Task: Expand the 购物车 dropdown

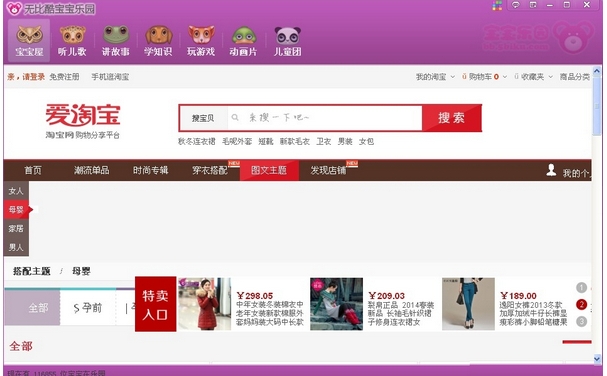Action: [x=484, y=77]
